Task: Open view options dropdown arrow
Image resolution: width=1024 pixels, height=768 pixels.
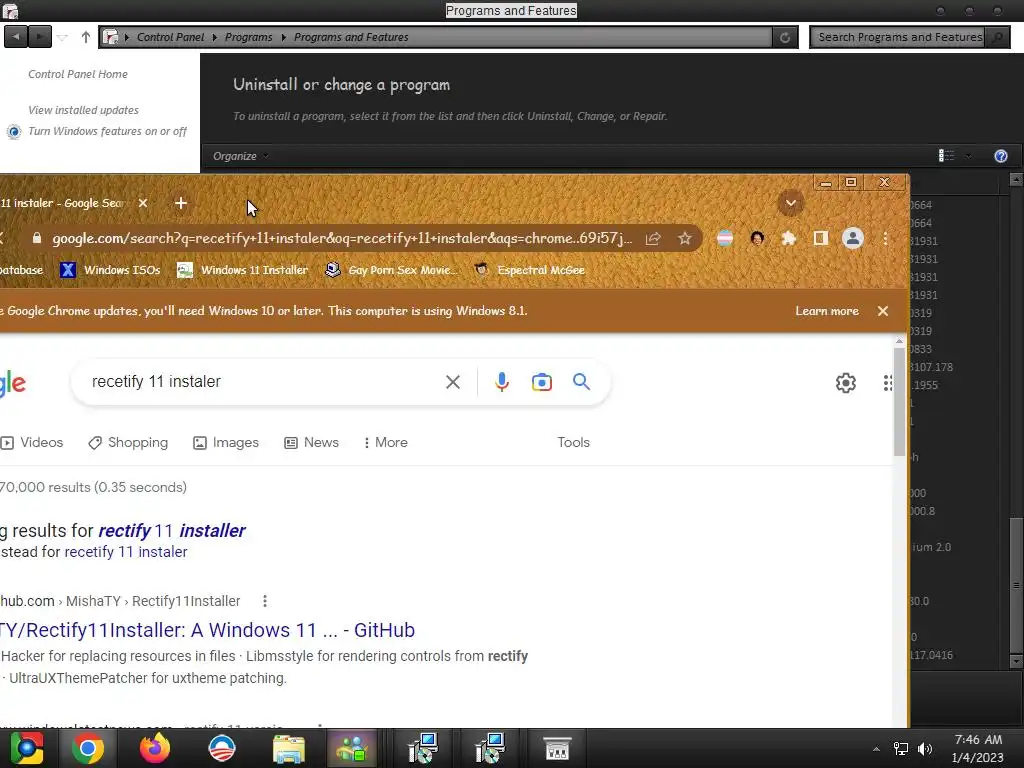Action: [968, 155]
